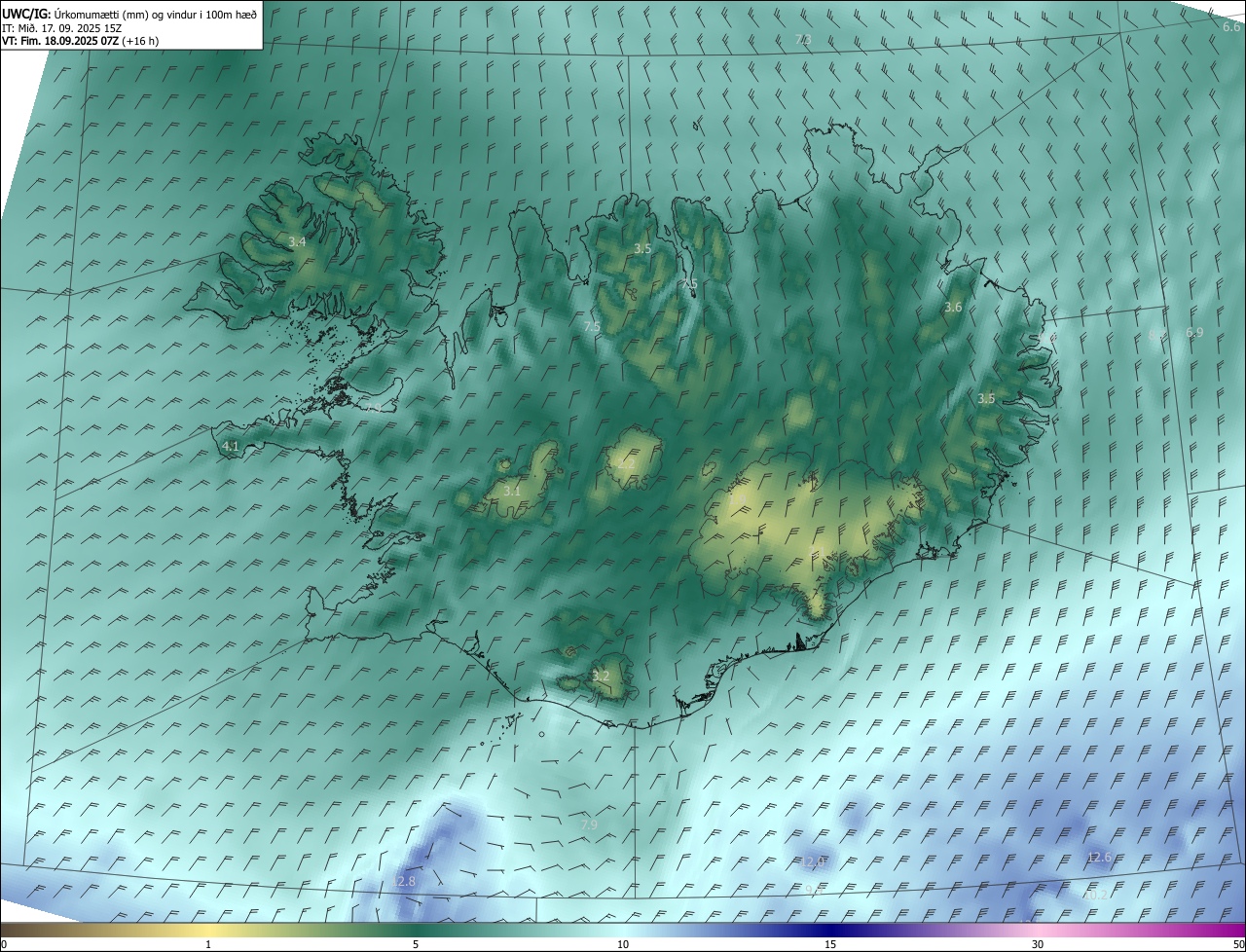
Task: Click the 7.3 value at the map top
Action: pos(803,40)
